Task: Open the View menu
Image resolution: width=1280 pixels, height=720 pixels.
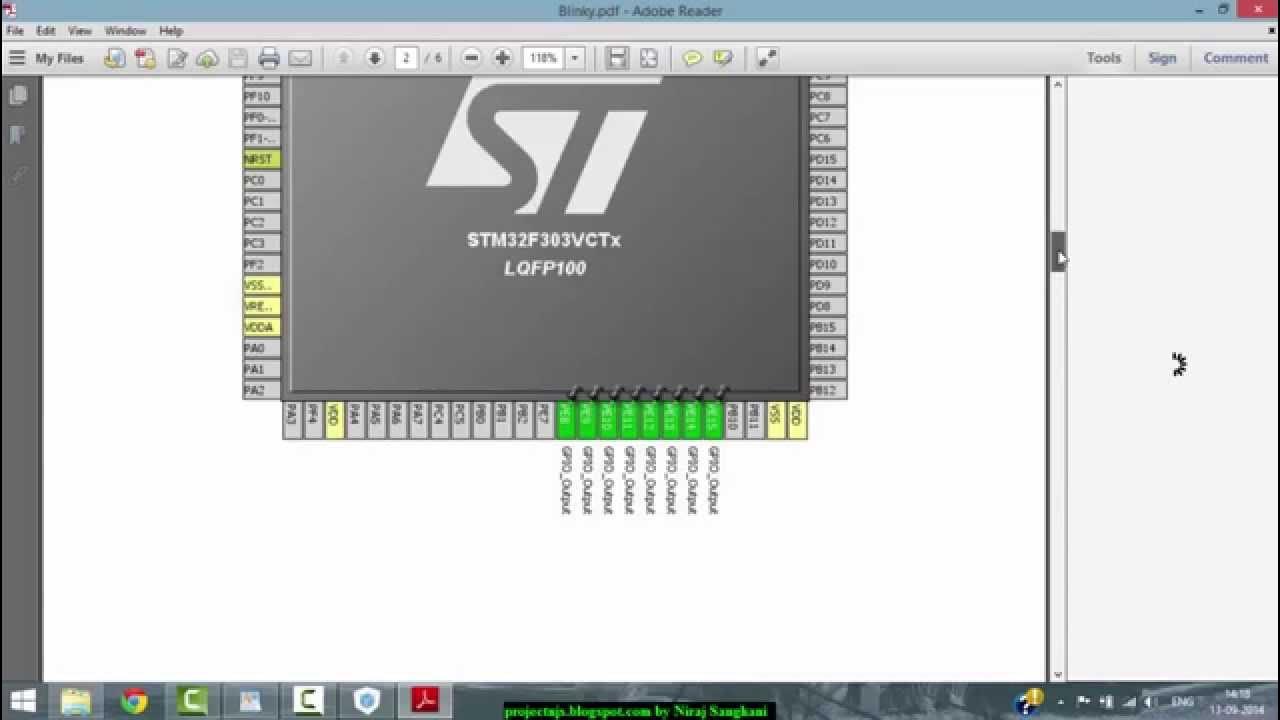Action: point(80,31)
